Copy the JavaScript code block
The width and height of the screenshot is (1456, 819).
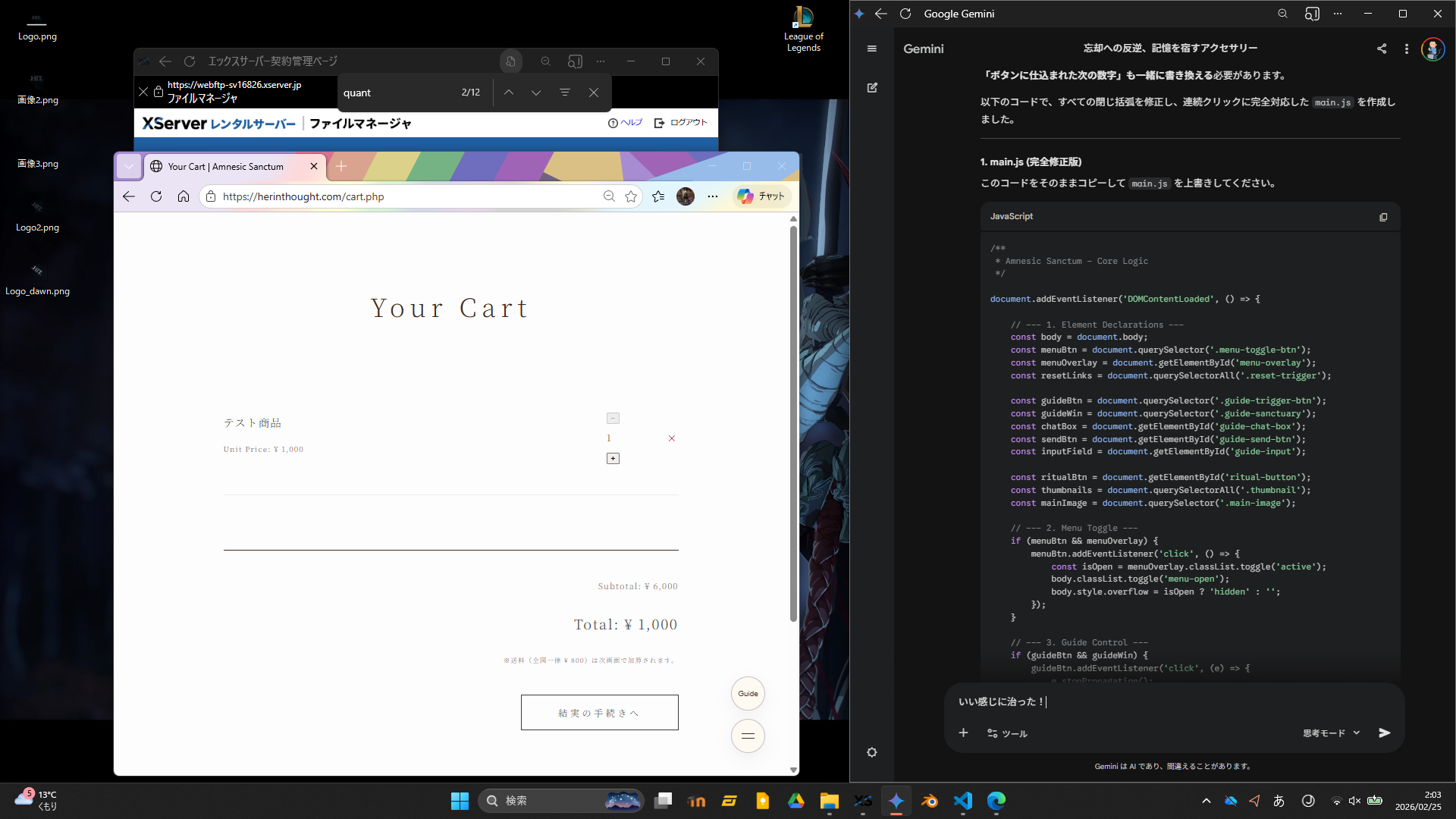(x=1383, y=217)
